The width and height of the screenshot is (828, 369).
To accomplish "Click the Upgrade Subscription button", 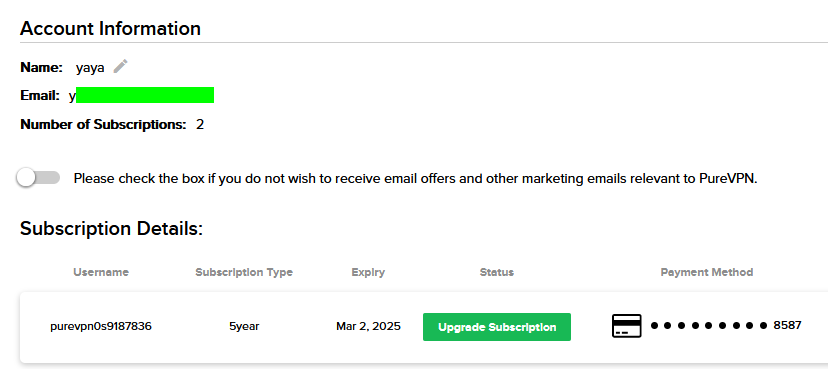I will tap(497, 327).
